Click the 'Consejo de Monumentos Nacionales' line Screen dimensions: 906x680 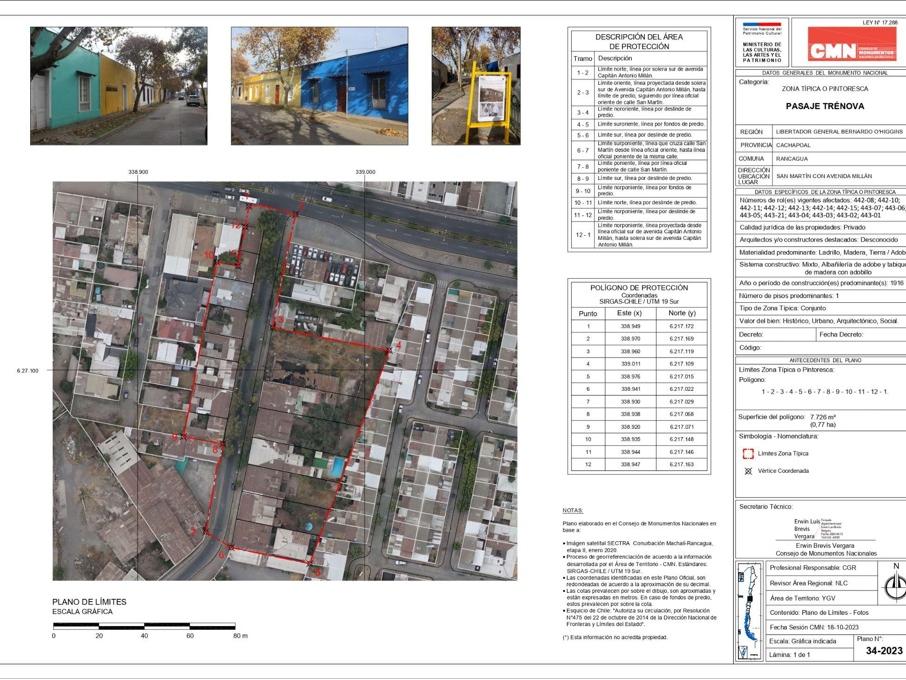[826, 553]
